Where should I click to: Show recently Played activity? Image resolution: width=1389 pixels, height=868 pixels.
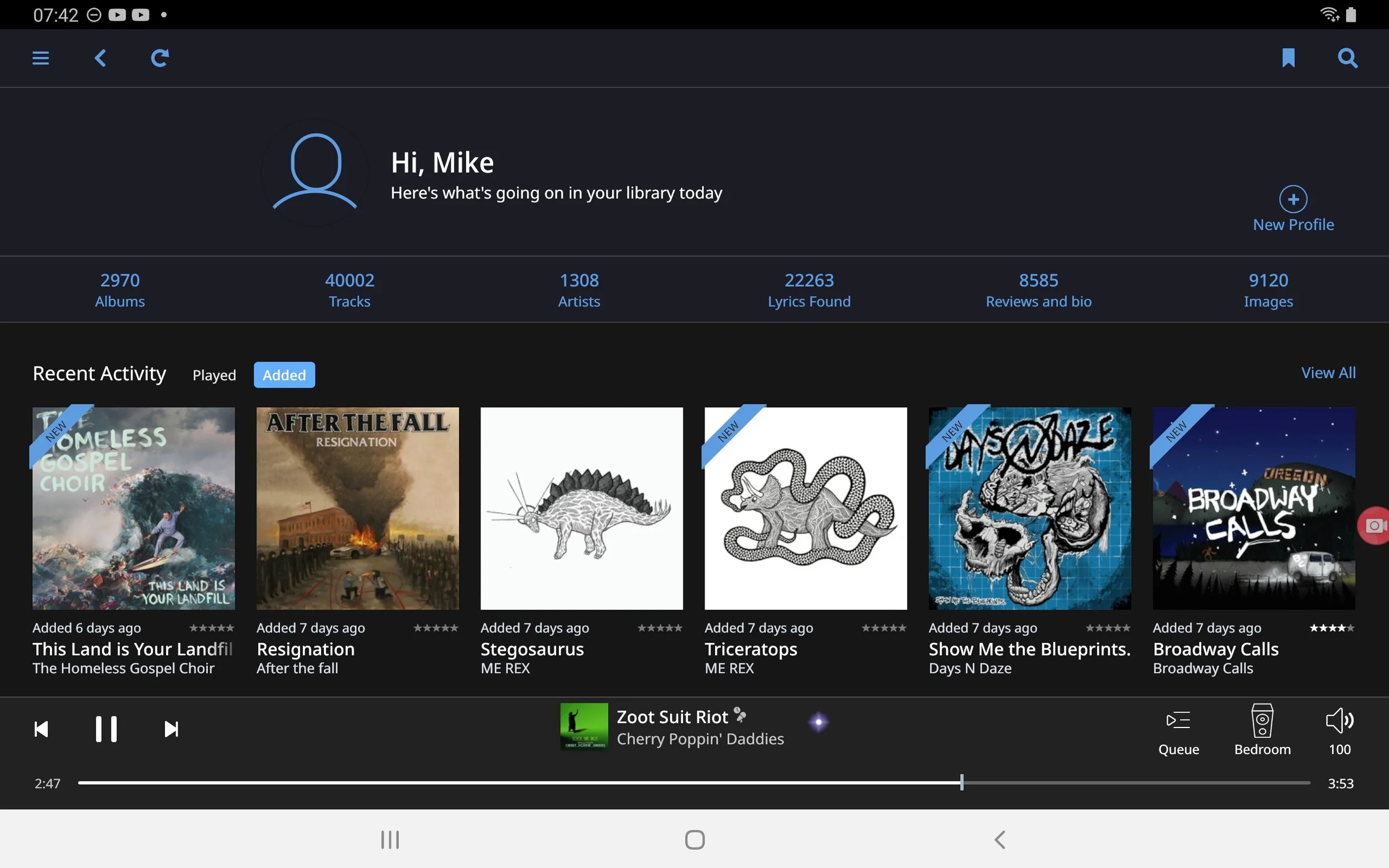(214, 375)
